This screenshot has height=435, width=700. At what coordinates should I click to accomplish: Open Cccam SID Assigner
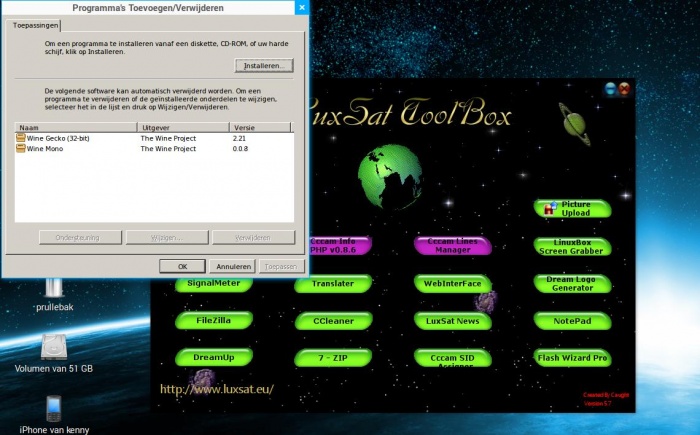click(453, 358)
